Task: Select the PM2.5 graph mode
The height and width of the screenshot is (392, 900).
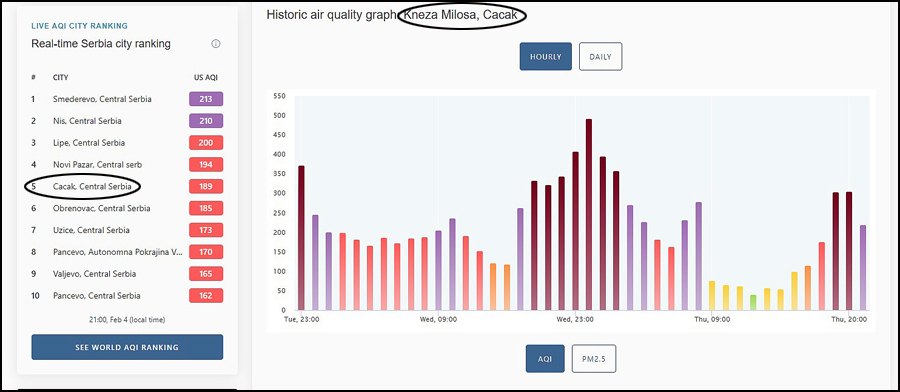Action: [593, 359]
